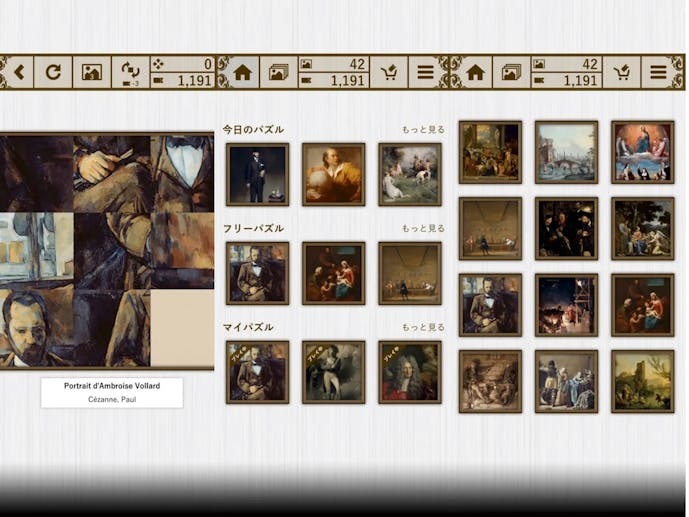Open today's puzzle of man in yellow coat
Screen dimensions: 689x517
[334, 174]
